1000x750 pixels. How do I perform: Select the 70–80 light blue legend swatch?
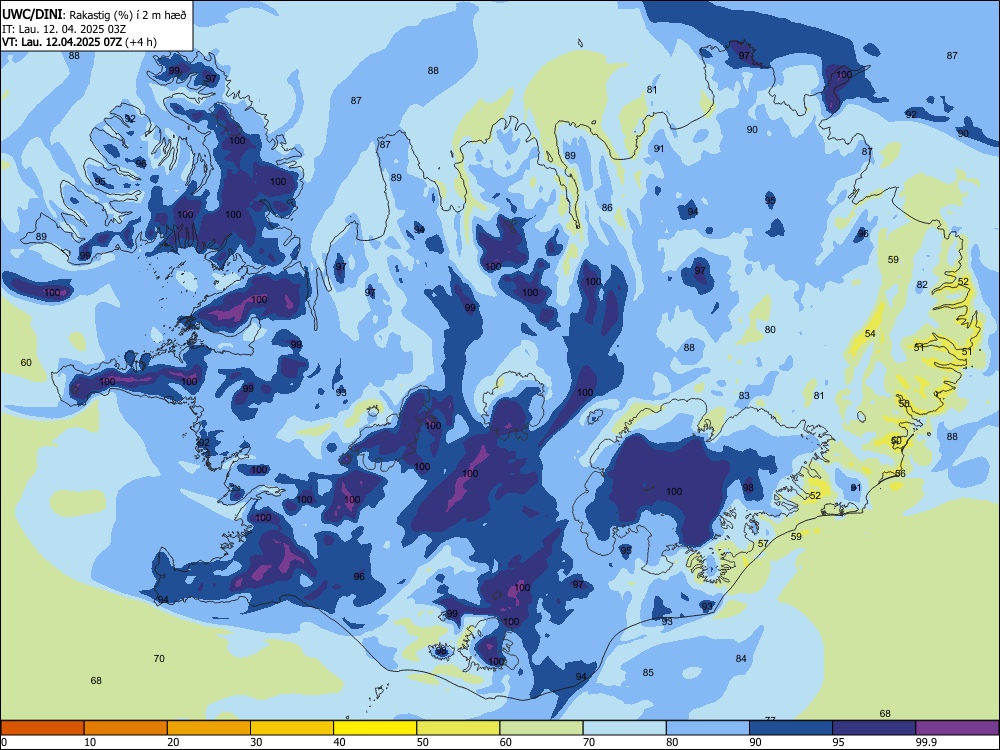[x=624, y=728]
